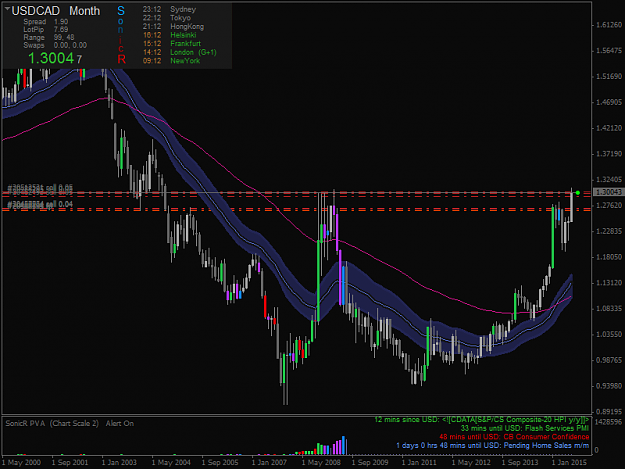Click the Pending Home Sales m/m news line
This screenshot has height=469, width=625.
click(x=493, y=446)
